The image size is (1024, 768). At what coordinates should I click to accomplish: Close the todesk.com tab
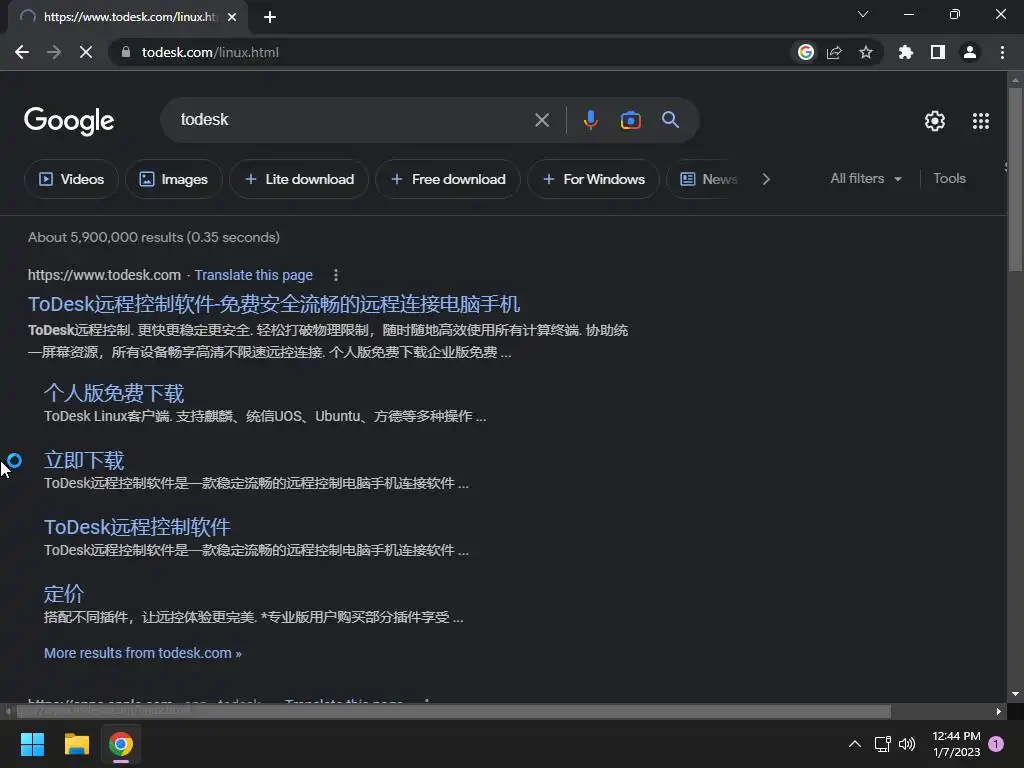[232, 17]
